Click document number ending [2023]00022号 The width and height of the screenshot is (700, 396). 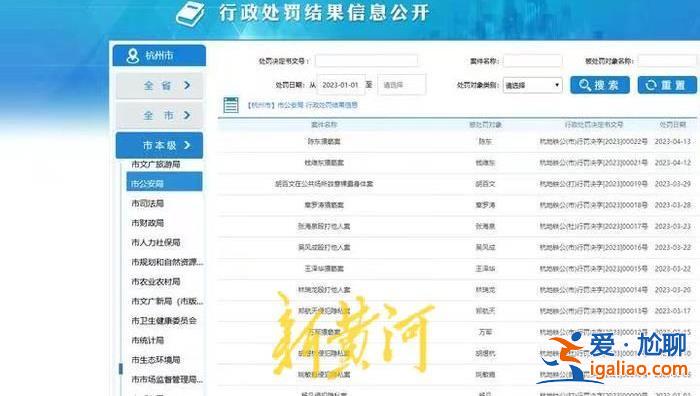(594, 142)
